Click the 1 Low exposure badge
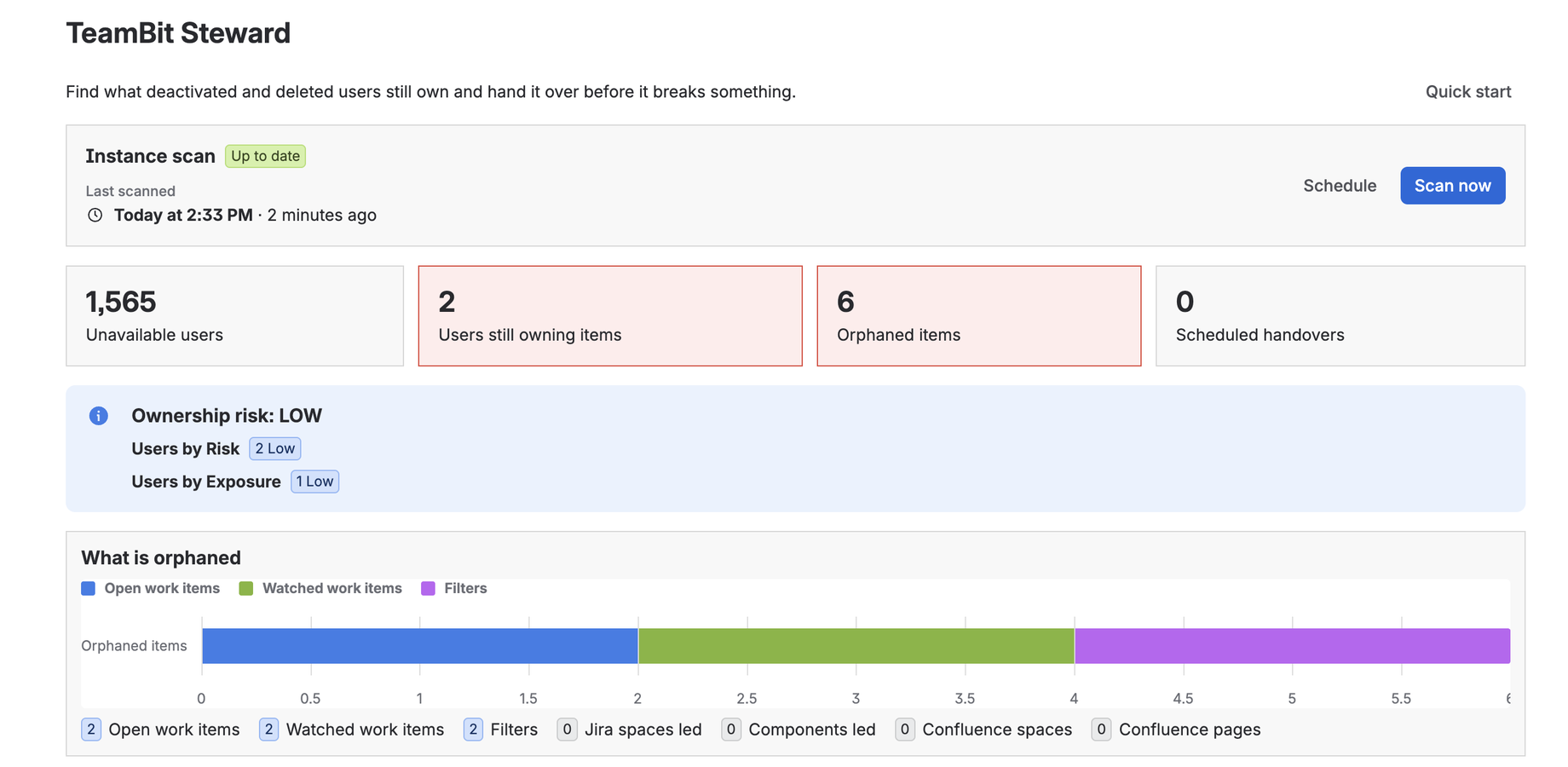 314,482
